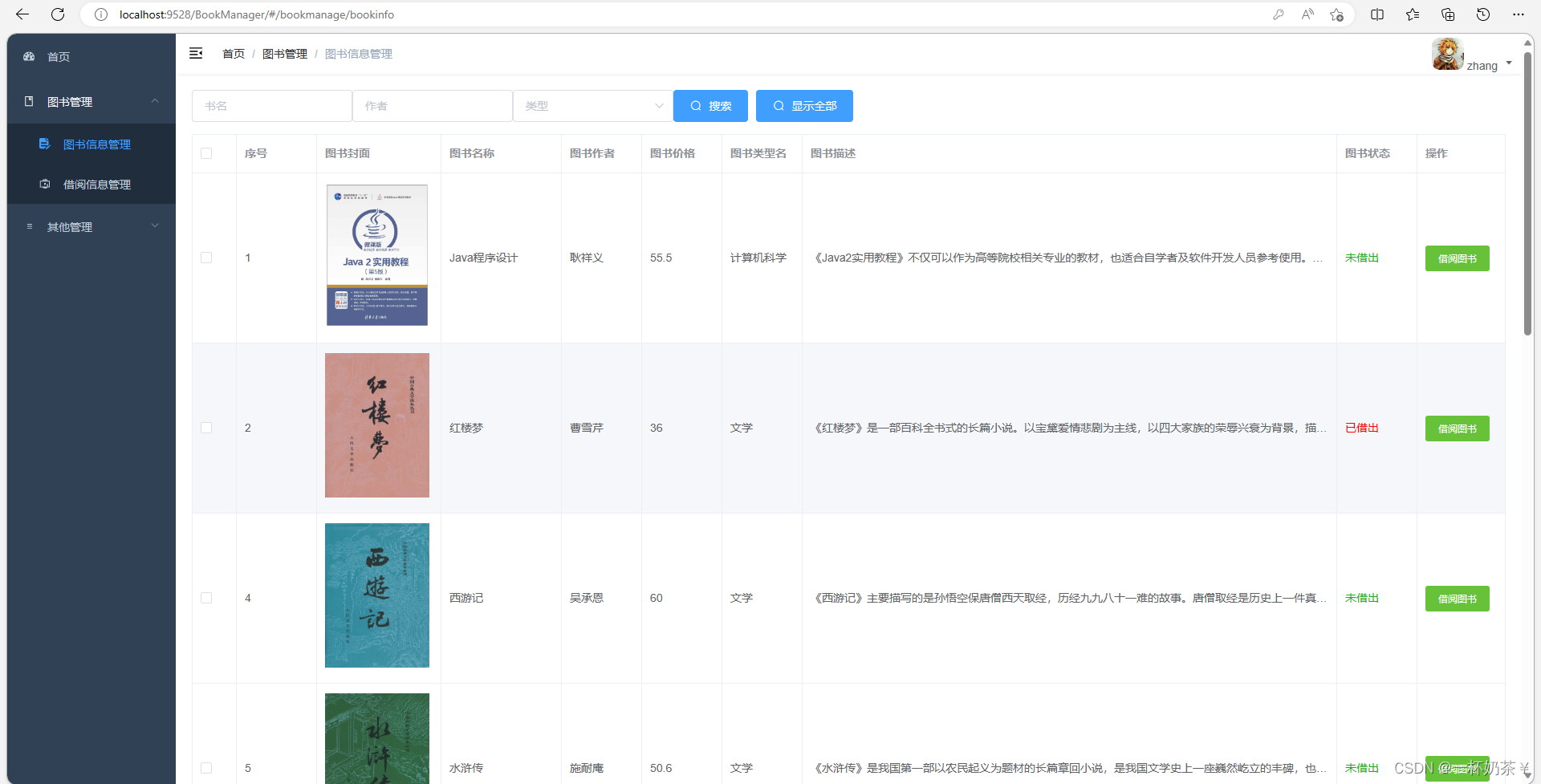The height and width of the screenshot is (784, 1541).
Task: Open browser collections icon
Action: pos(1448,14)
